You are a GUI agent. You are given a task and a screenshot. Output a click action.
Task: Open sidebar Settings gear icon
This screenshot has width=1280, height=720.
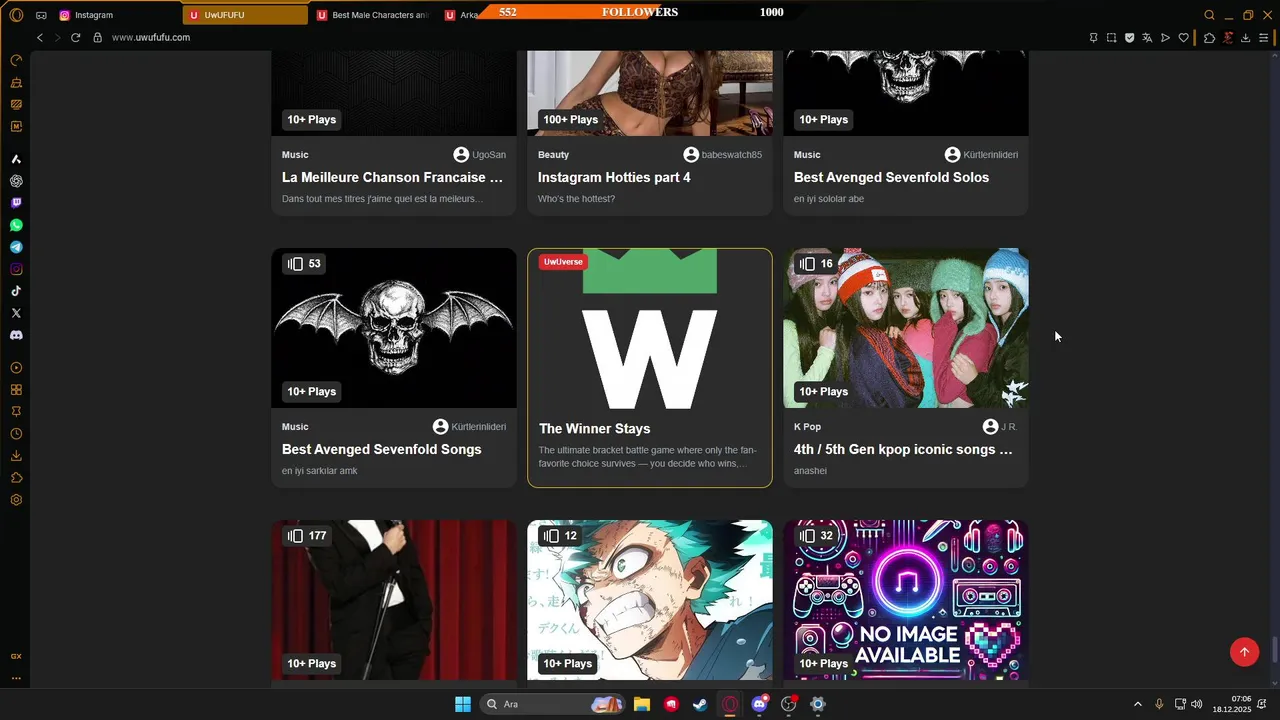(x=16, y=500)
